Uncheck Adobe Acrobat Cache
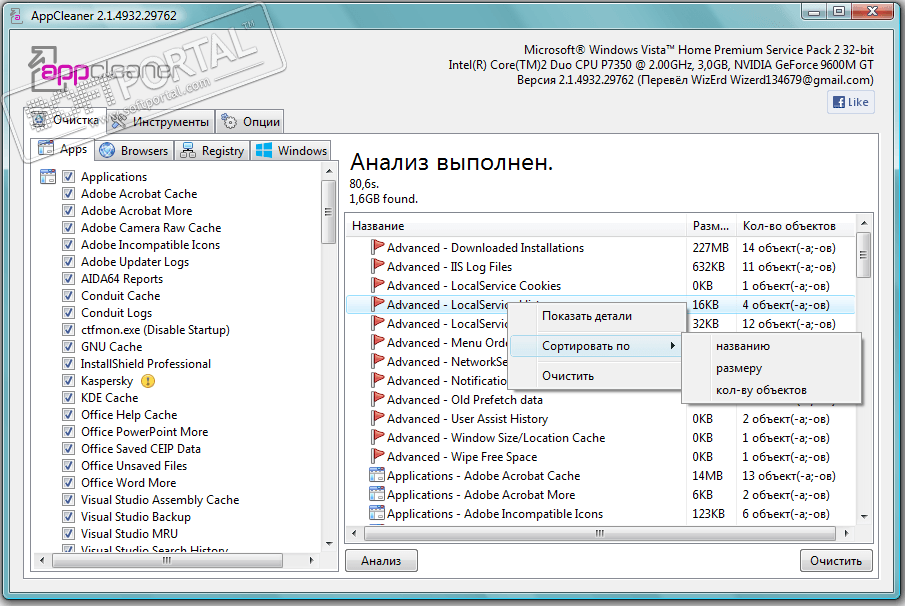Viewport: 905px width, 606px height. [68, 193]
